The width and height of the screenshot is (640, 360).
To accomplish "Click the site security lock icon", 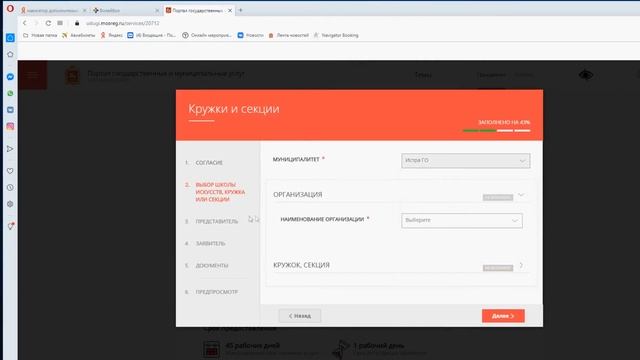I will tap(77, 23).
